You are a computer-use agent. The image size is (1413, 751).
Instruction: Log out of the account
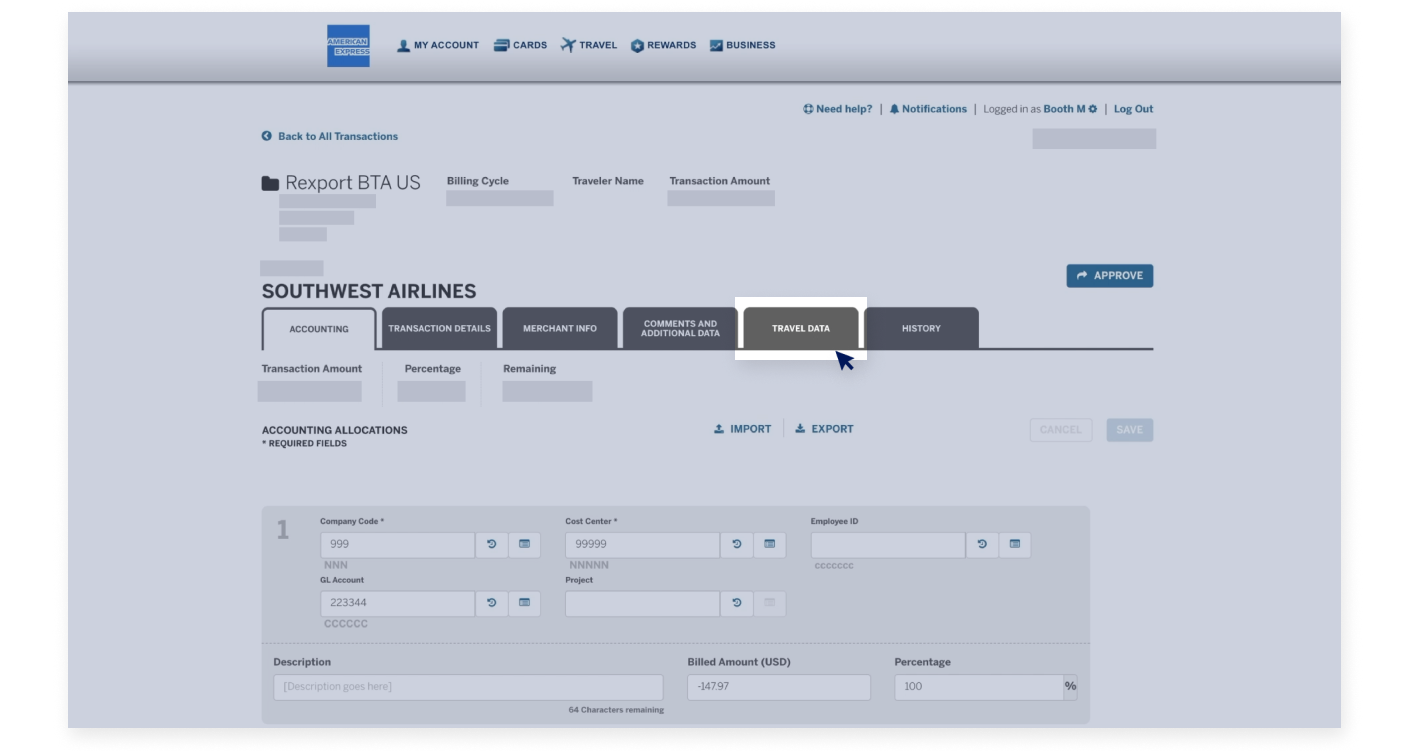pos(1134,108)
